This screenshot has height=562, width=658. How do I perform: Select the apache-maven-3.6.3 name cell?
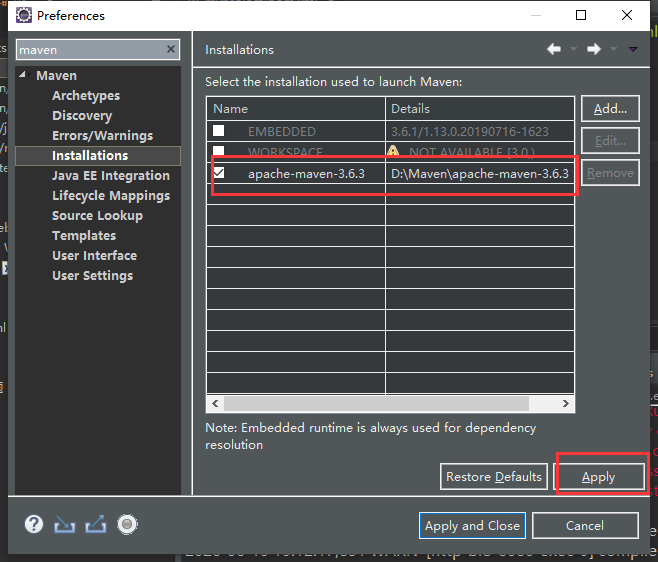pos(306,174)
